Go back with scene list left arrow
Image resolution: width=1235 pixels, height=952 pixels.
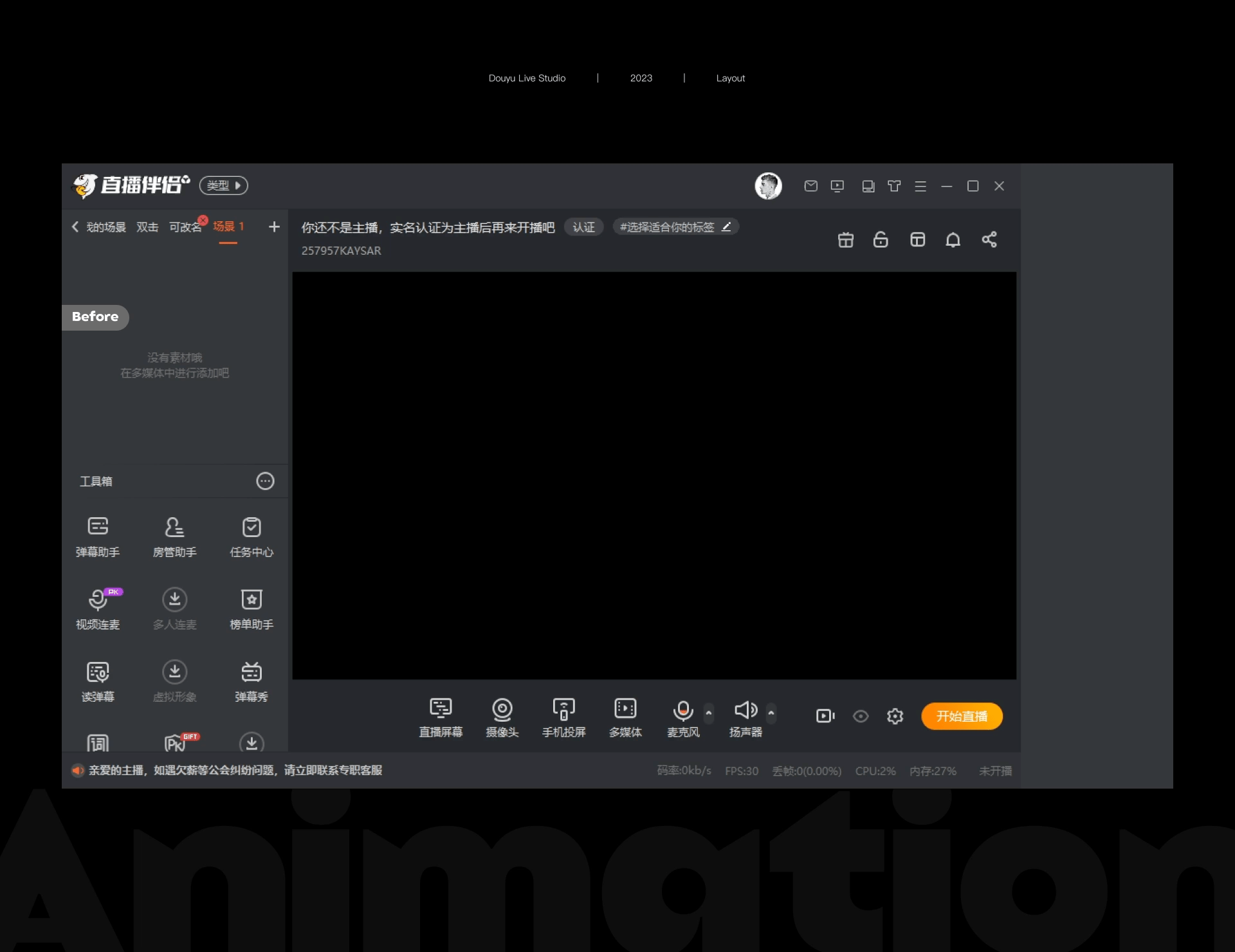[x=75, y=226]
